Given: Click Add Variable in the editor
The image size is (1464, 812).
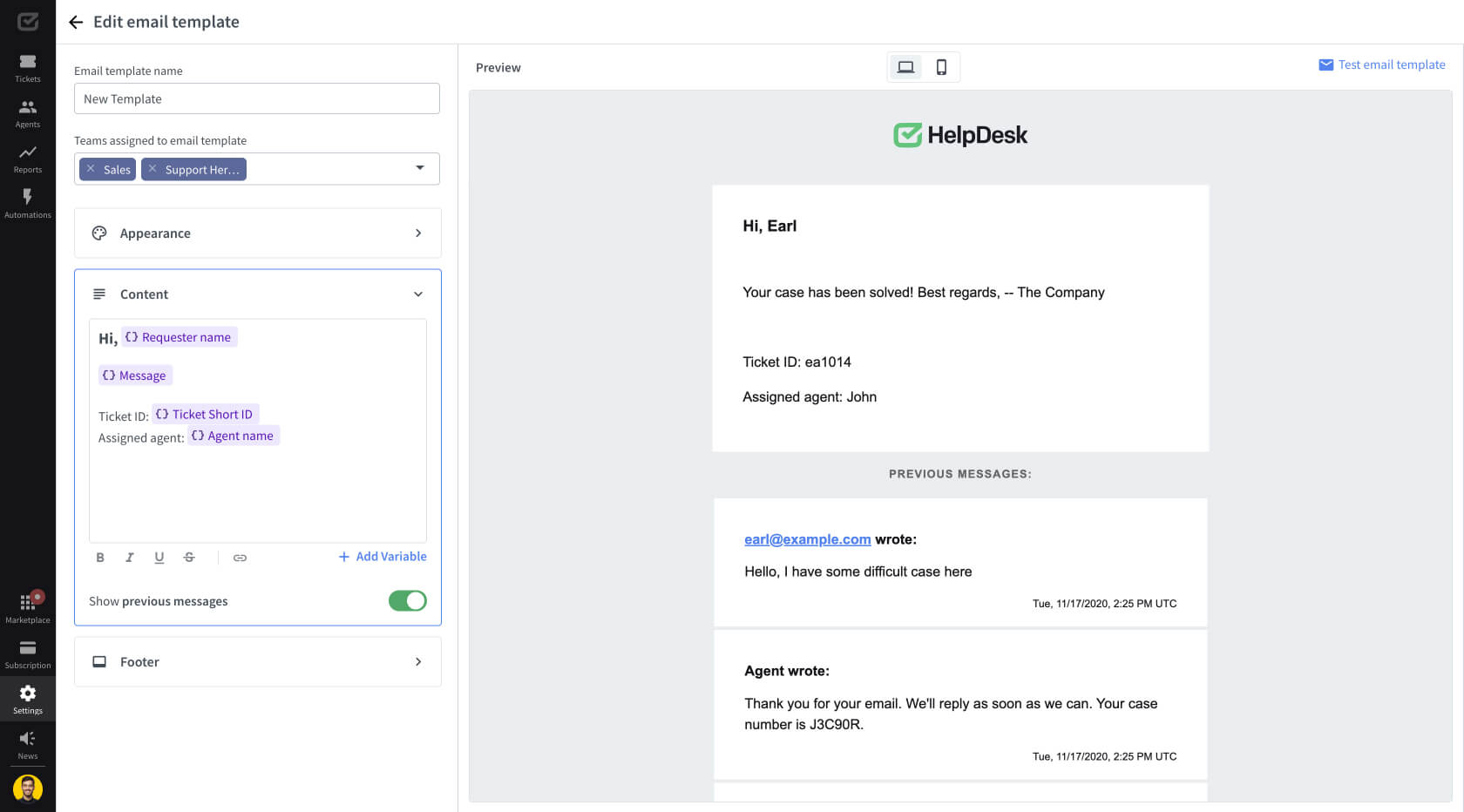Looking at the screenshot, I should [383, 557].
